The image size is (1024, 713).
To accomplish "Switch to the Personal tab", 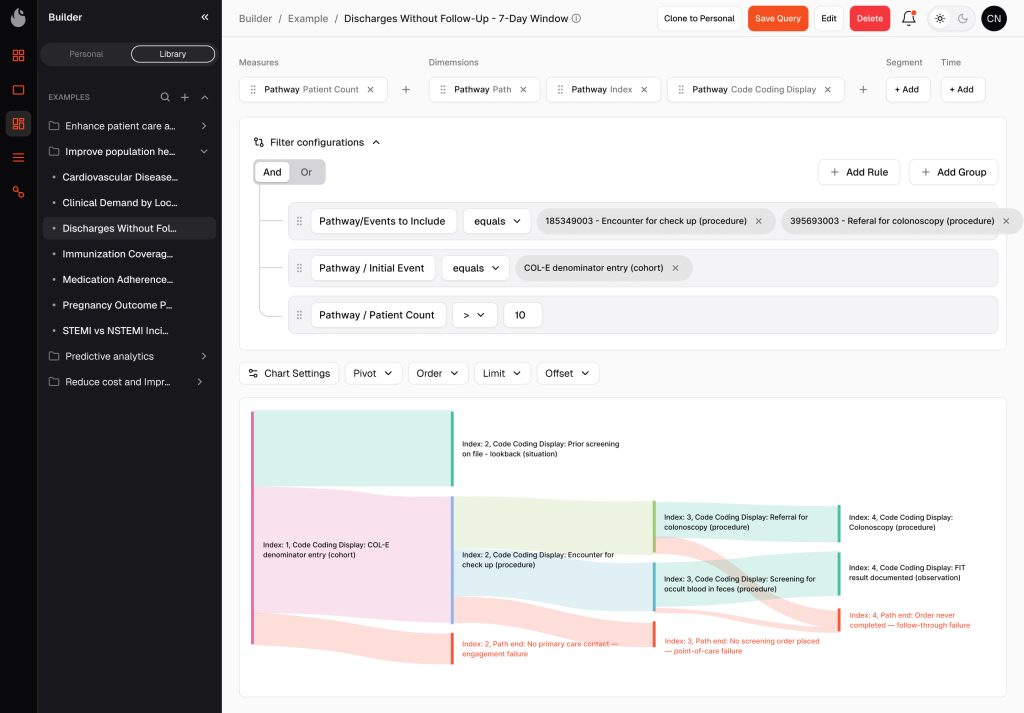I will pos(86,54).
